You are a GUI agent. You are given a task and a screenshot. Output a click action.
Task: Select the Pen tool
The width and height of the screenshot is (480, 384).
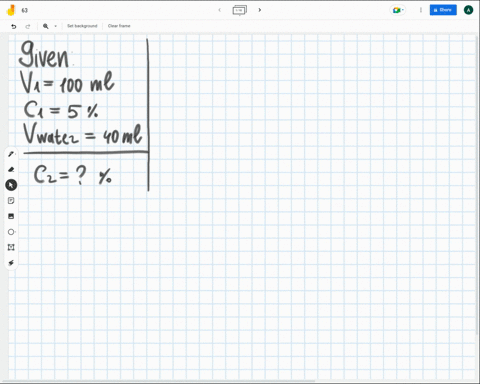[x=11, y=154]
